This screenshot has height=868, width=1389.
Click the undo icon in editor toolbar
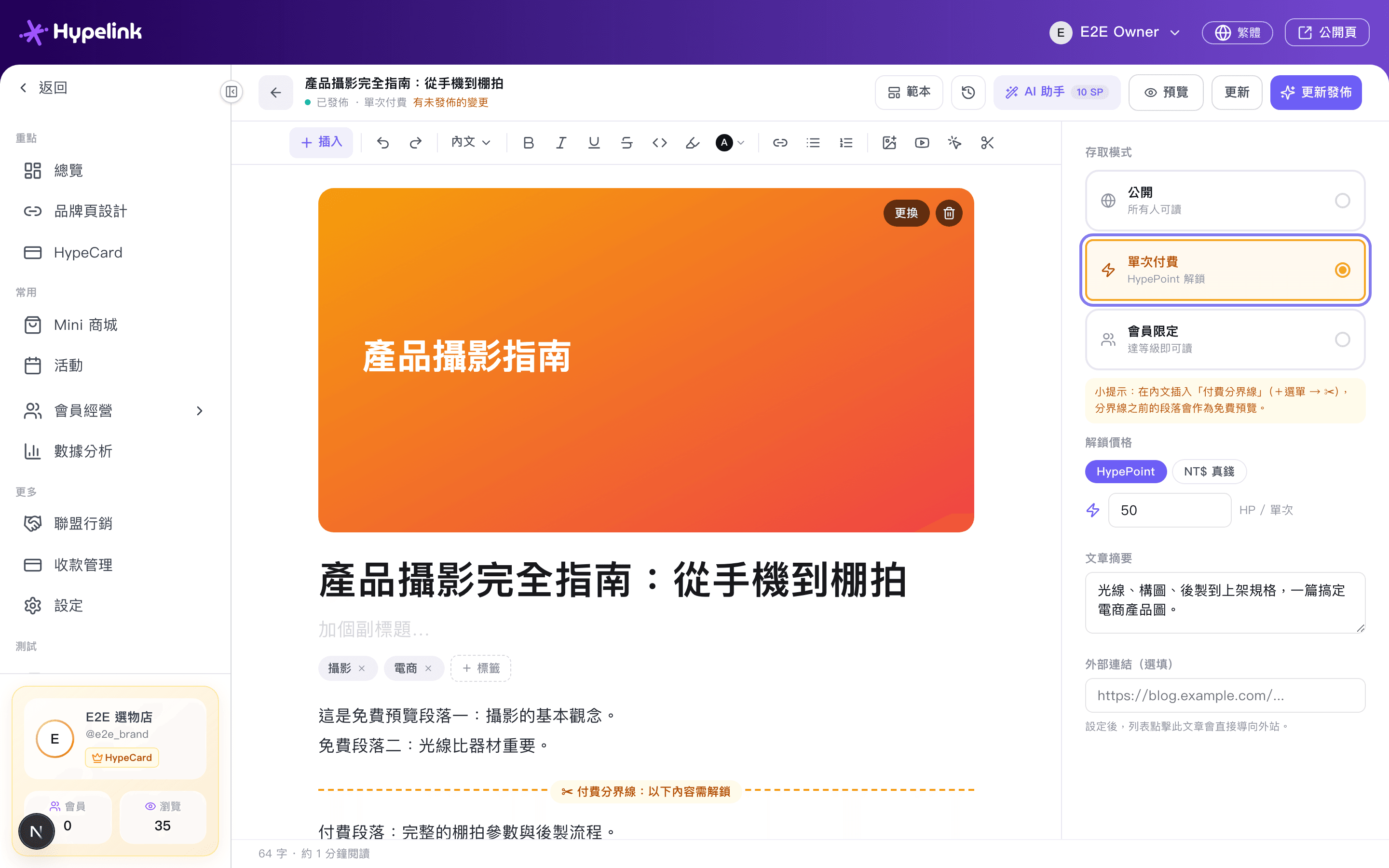383,142
